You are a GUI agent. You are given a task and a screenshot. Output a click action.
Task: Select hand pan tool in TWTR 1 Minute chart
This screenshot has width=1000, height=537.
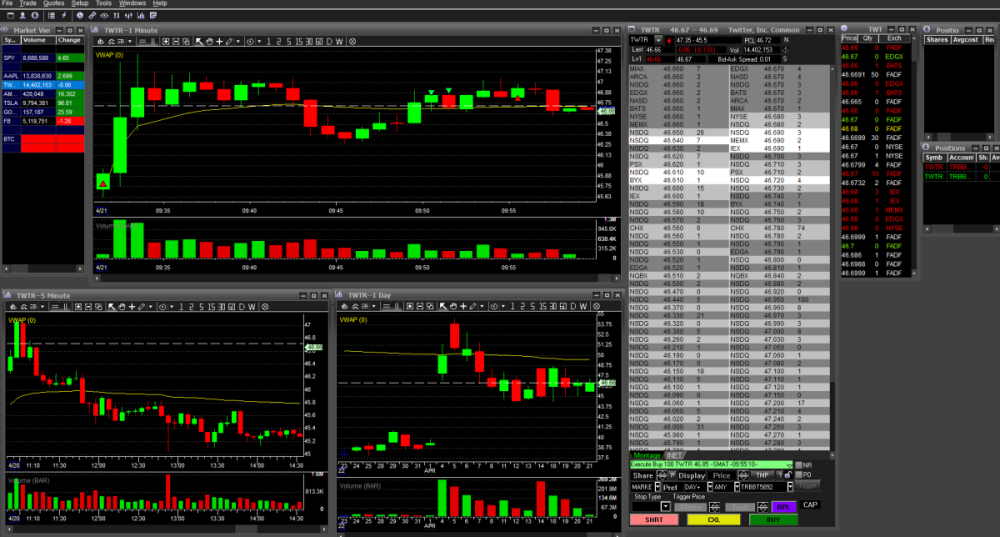[x=209, y=41]
